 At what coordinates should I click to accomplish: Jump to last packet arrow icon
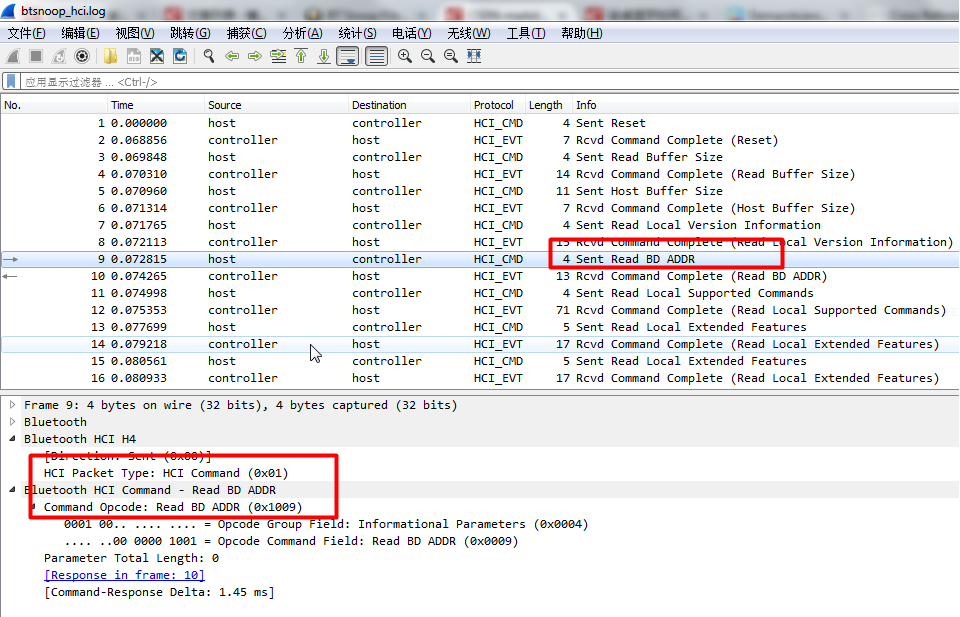(x=324, y=56)
